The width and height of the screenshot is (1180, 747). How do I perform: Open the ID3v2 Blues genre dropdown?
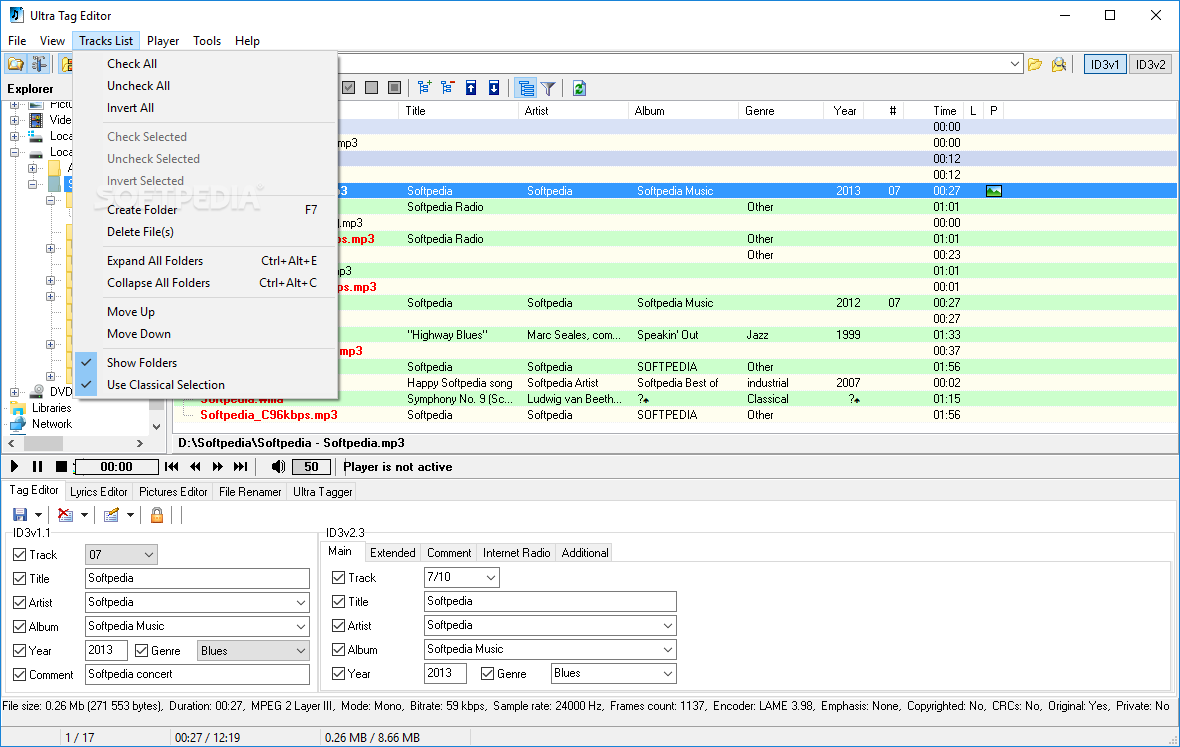[668, 674]
